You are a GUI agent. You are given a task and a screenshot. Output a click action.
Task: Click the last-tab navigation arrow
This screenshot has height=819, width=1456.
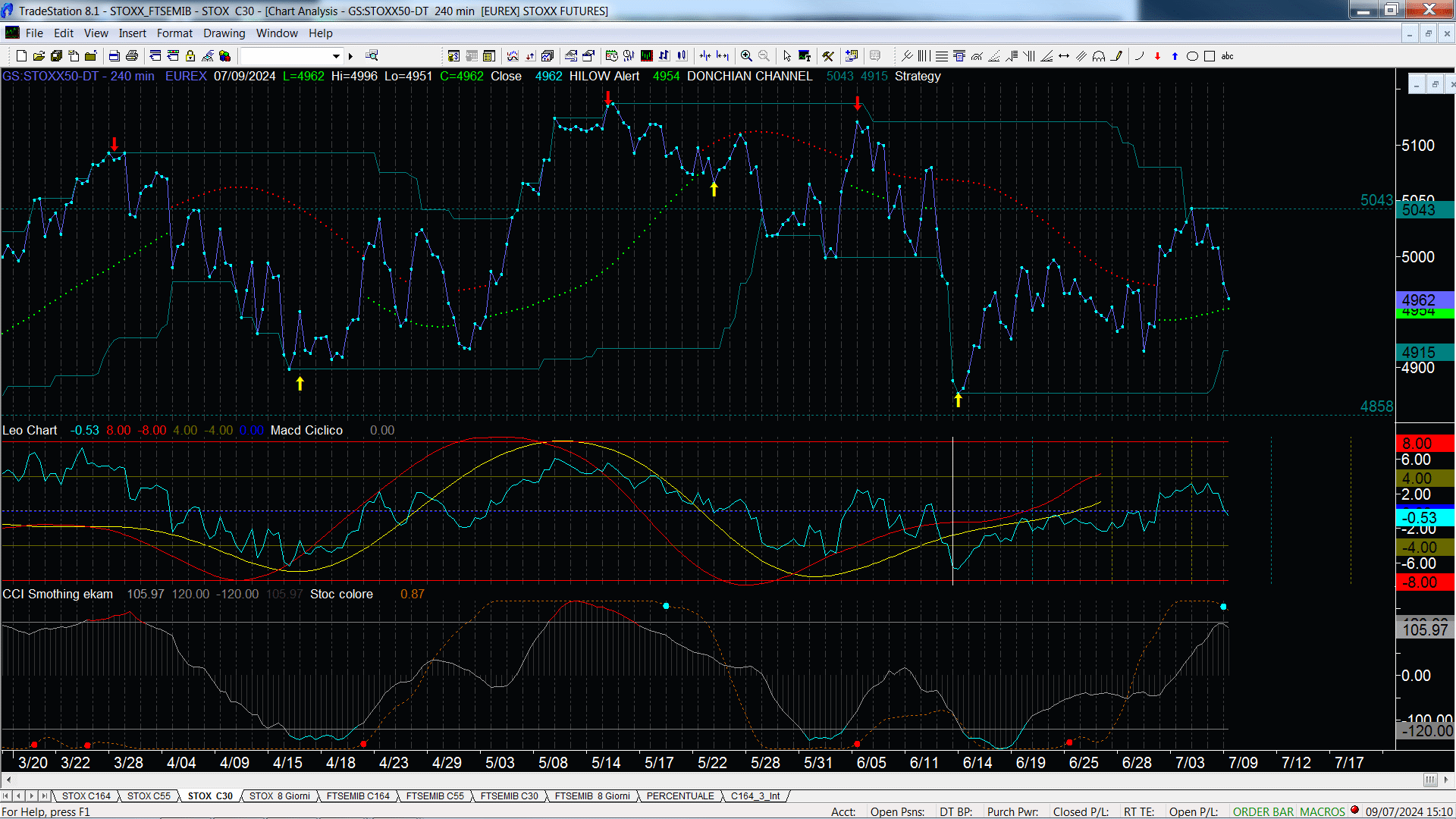(45, 795)
